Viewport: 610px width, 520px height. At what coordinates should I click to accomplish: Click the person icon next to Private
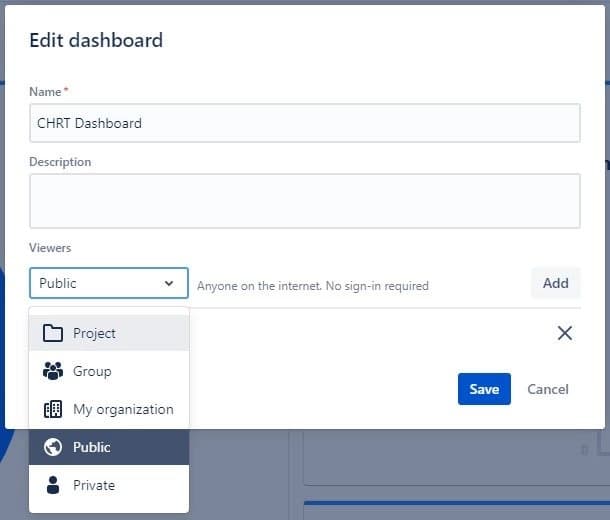point(53,485)
